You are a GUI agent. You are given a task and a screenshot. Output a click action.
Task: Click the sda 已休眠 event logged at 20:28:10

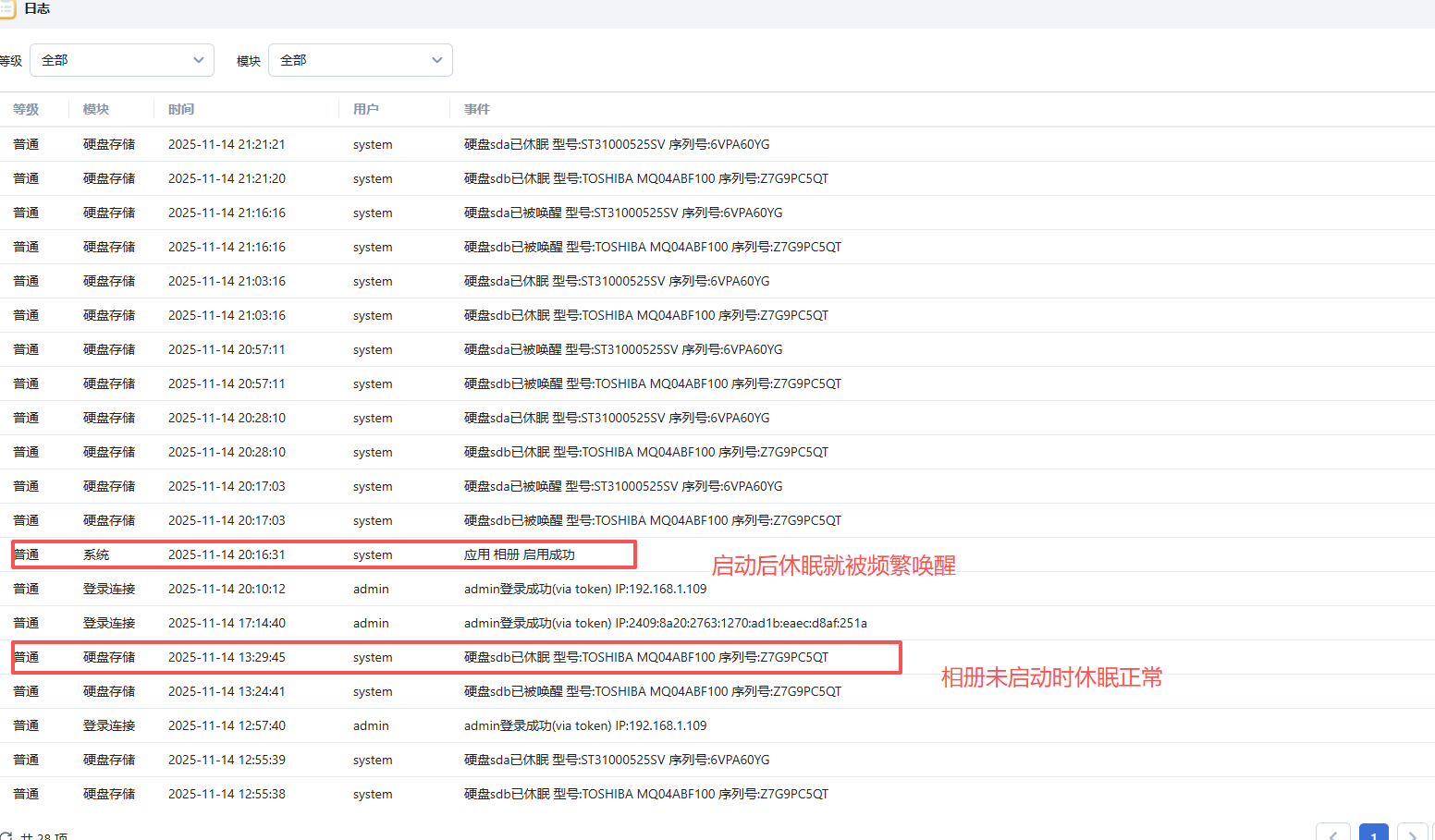[617, 418]
